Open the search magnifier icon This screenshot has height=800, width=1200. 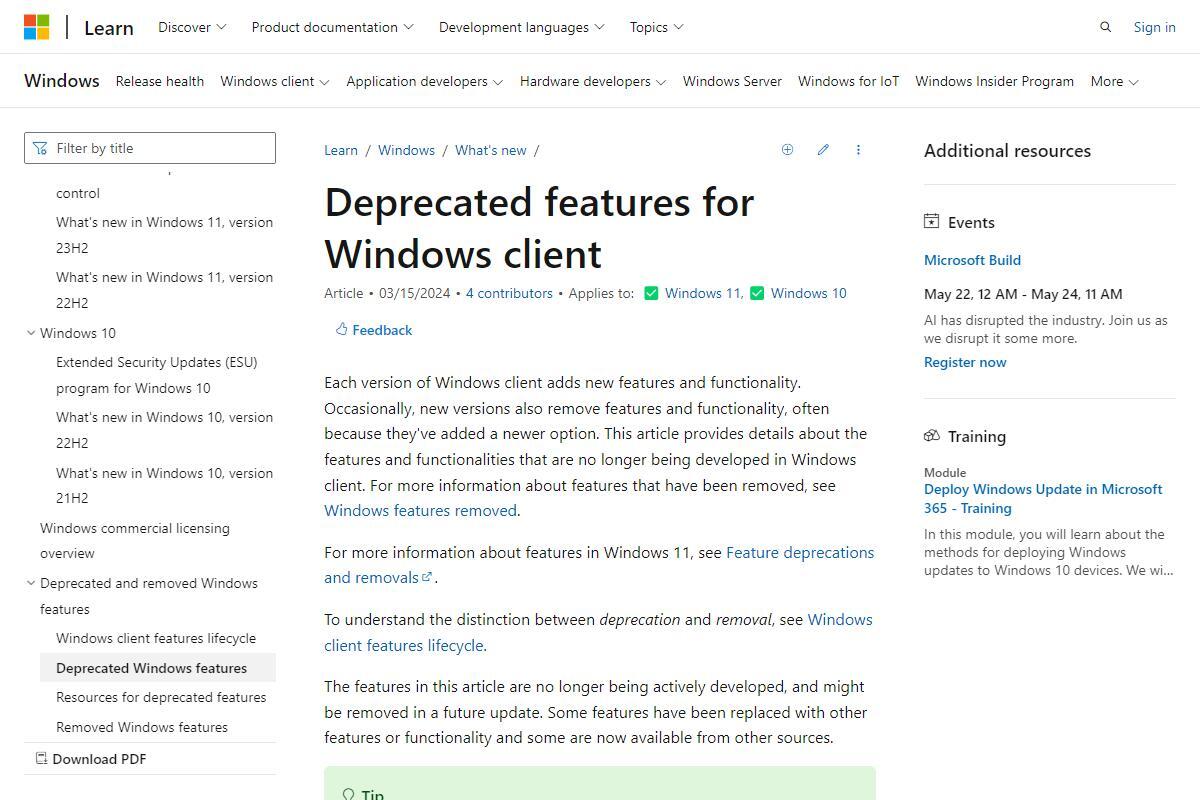click(1105, 27)
